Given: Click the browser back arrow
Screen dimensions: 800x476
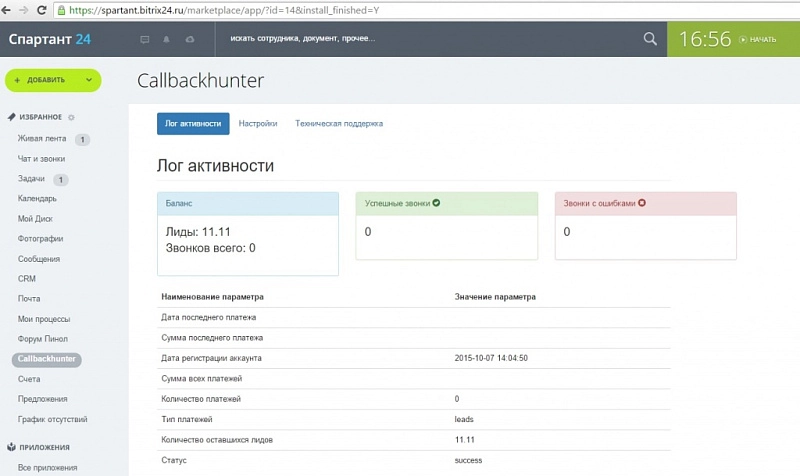Looking at the screenshot, I should pos(10,10).
